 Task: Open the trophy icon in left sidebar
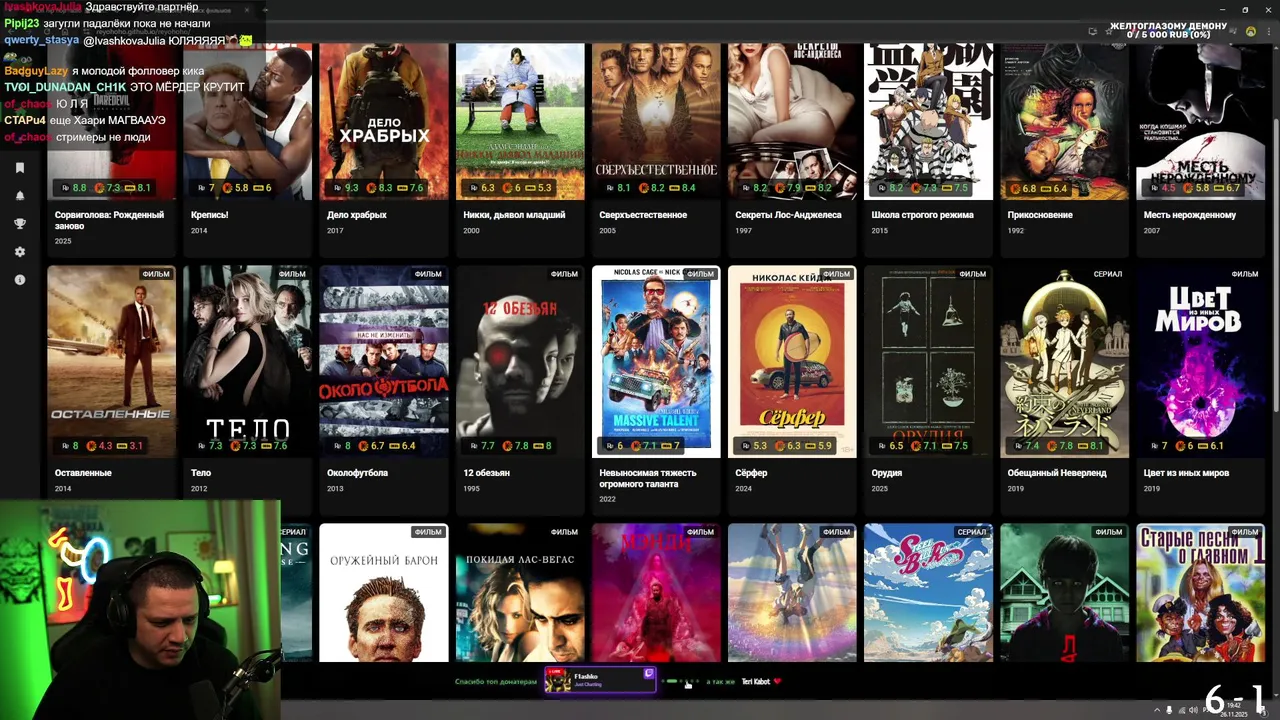pyautogui.click(x=19, y=224)
